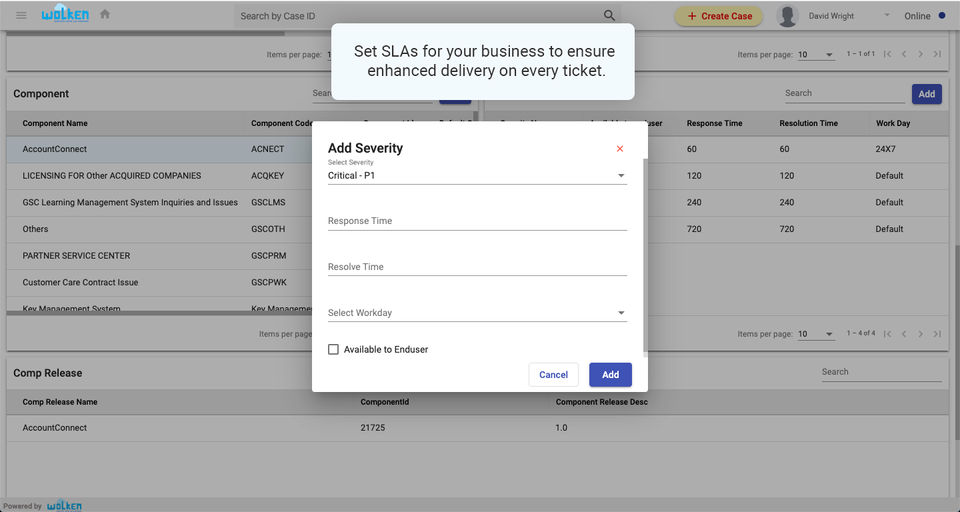Click the David Wright user avatar
The width and height of the screenshot is (960, 512).
(x=788, y=16)
